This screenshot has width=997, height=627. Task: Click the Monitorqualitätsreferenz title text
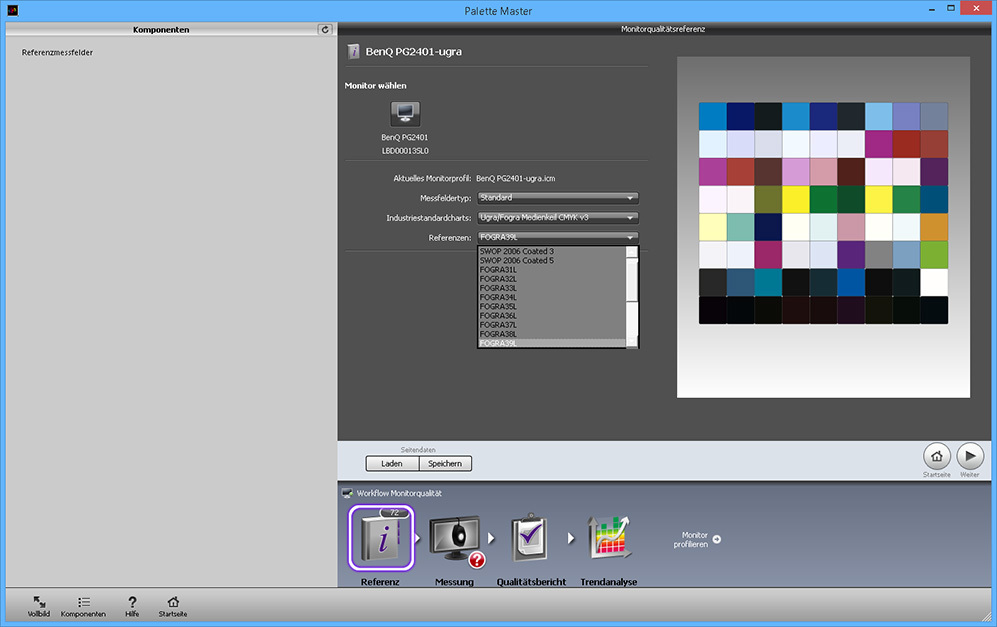point(663,29)
